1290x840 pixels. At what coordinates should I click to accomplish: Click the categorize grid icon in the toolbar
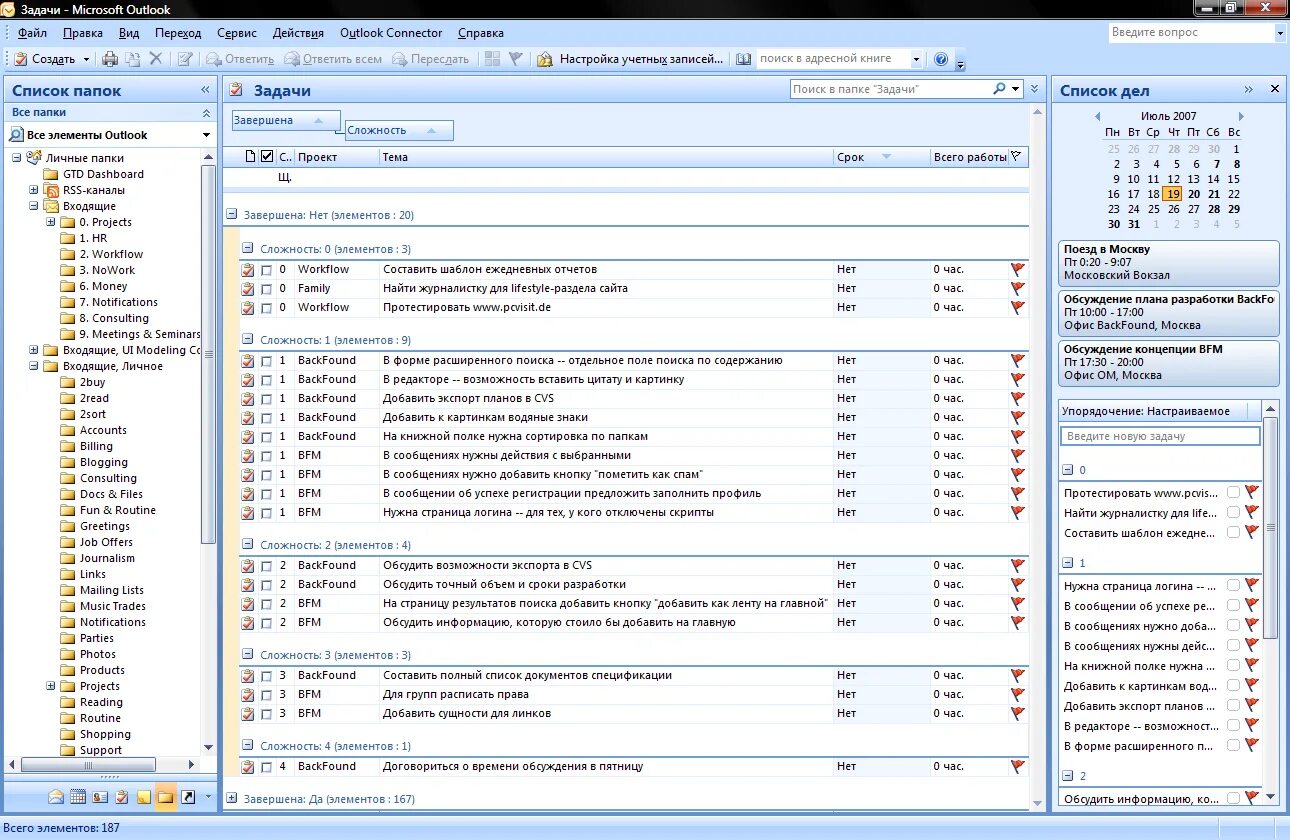click(492, 59)
